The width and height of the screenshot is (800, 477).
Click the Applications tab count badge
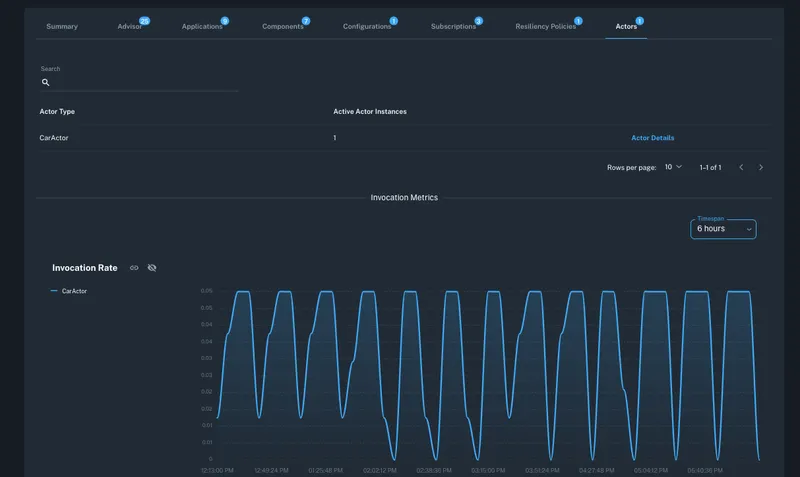(224, 20)
